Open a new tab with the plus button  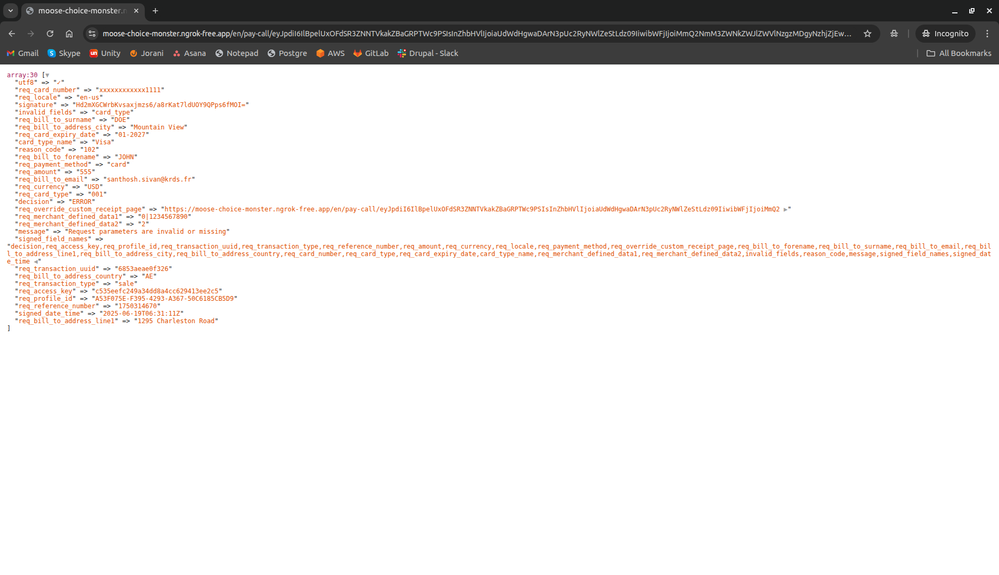[155, 10]
